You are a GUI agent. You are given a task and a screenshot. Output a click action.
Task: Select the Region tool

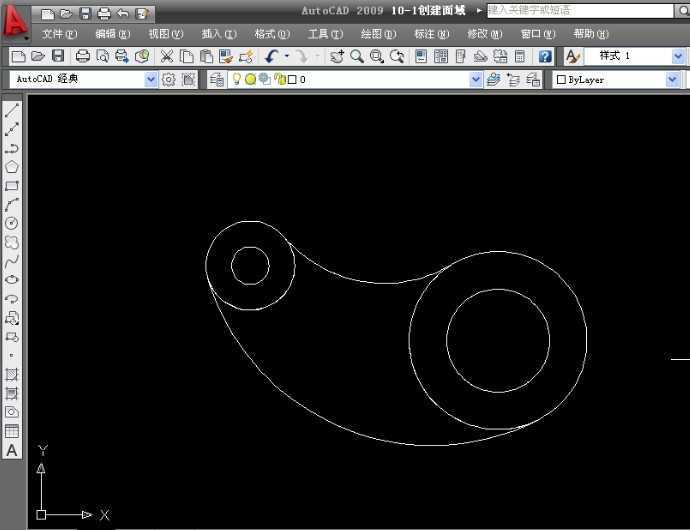tap(12, 412)
